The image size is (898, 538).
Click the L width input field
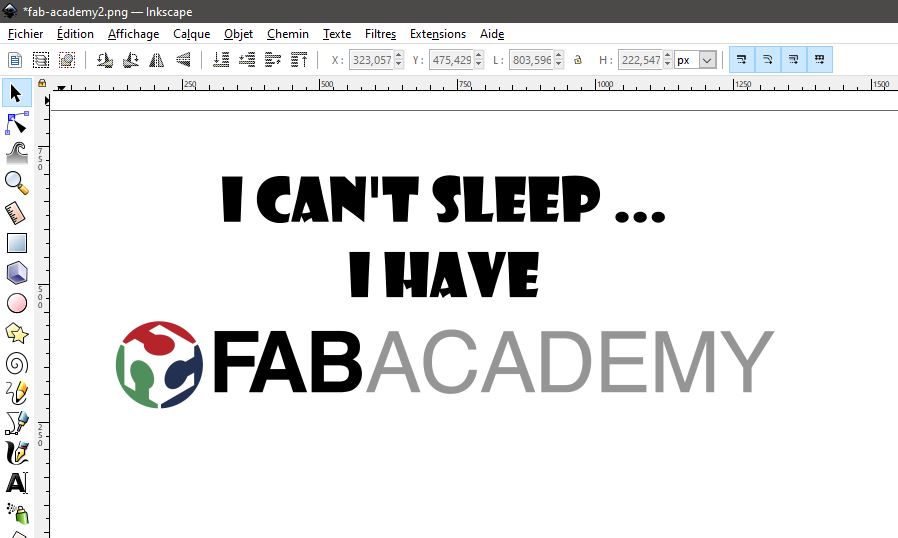[x=531, y=60]
